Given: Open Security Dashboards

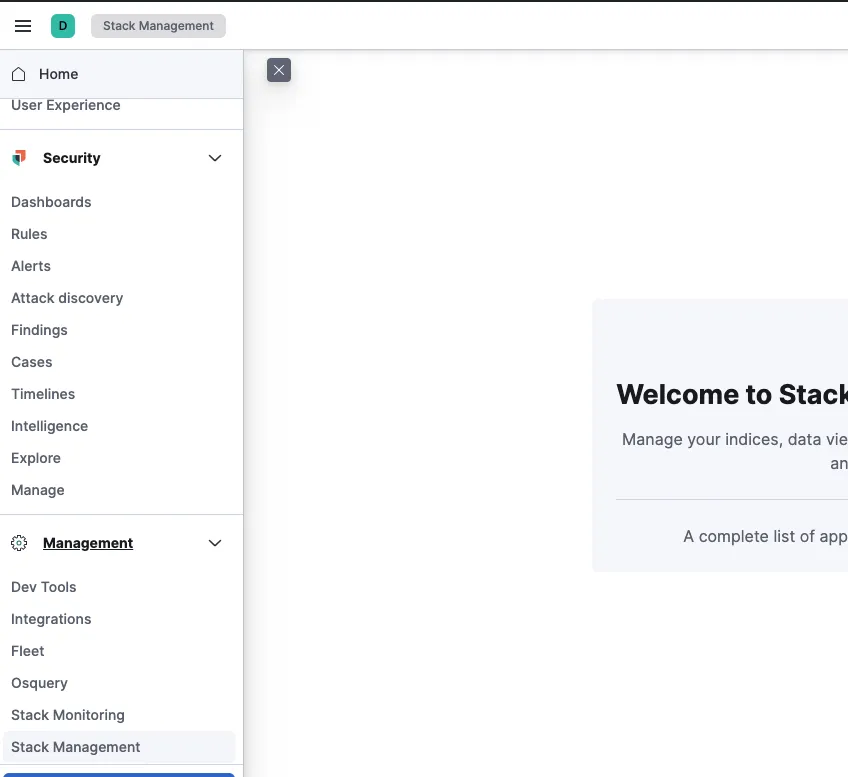Looking at the screenshot, I should (x=51, y=202).
